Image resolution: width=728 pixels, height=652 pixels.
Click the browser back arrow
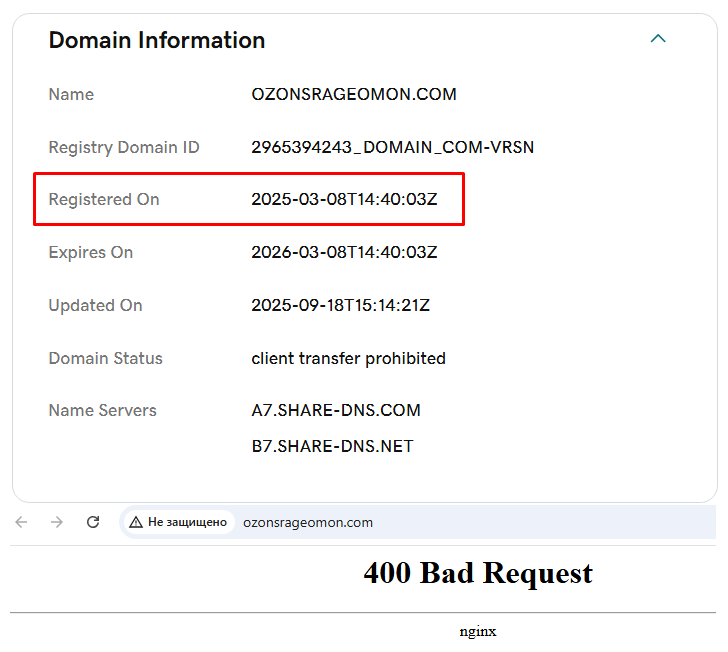pos(22,522)
